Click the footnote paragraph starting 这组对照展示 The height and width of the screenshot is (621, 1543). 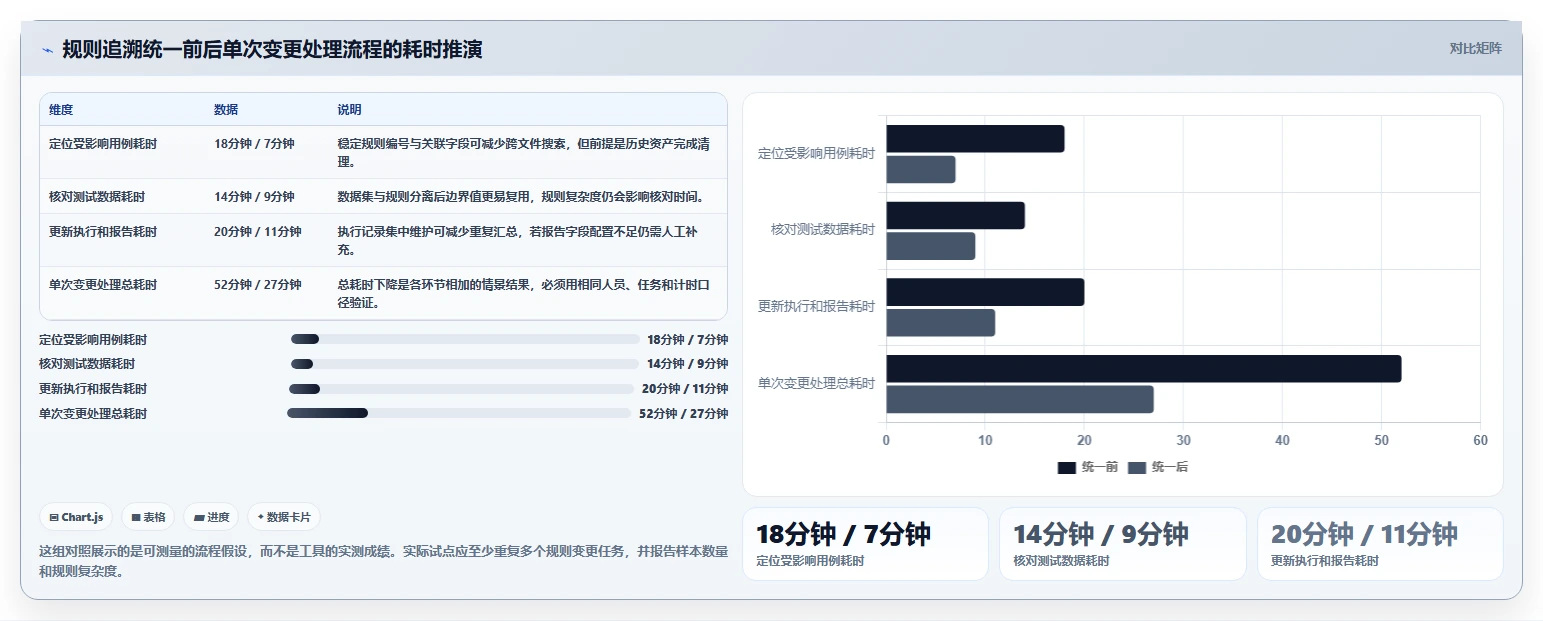(x=383, y=561)
